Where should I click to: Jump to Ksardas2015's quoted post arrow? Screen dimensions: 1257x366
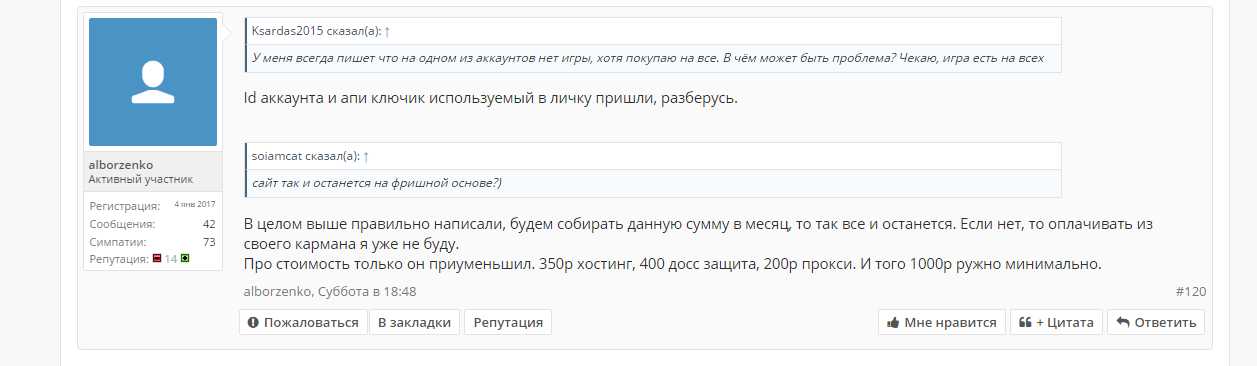tap(387, 31)
